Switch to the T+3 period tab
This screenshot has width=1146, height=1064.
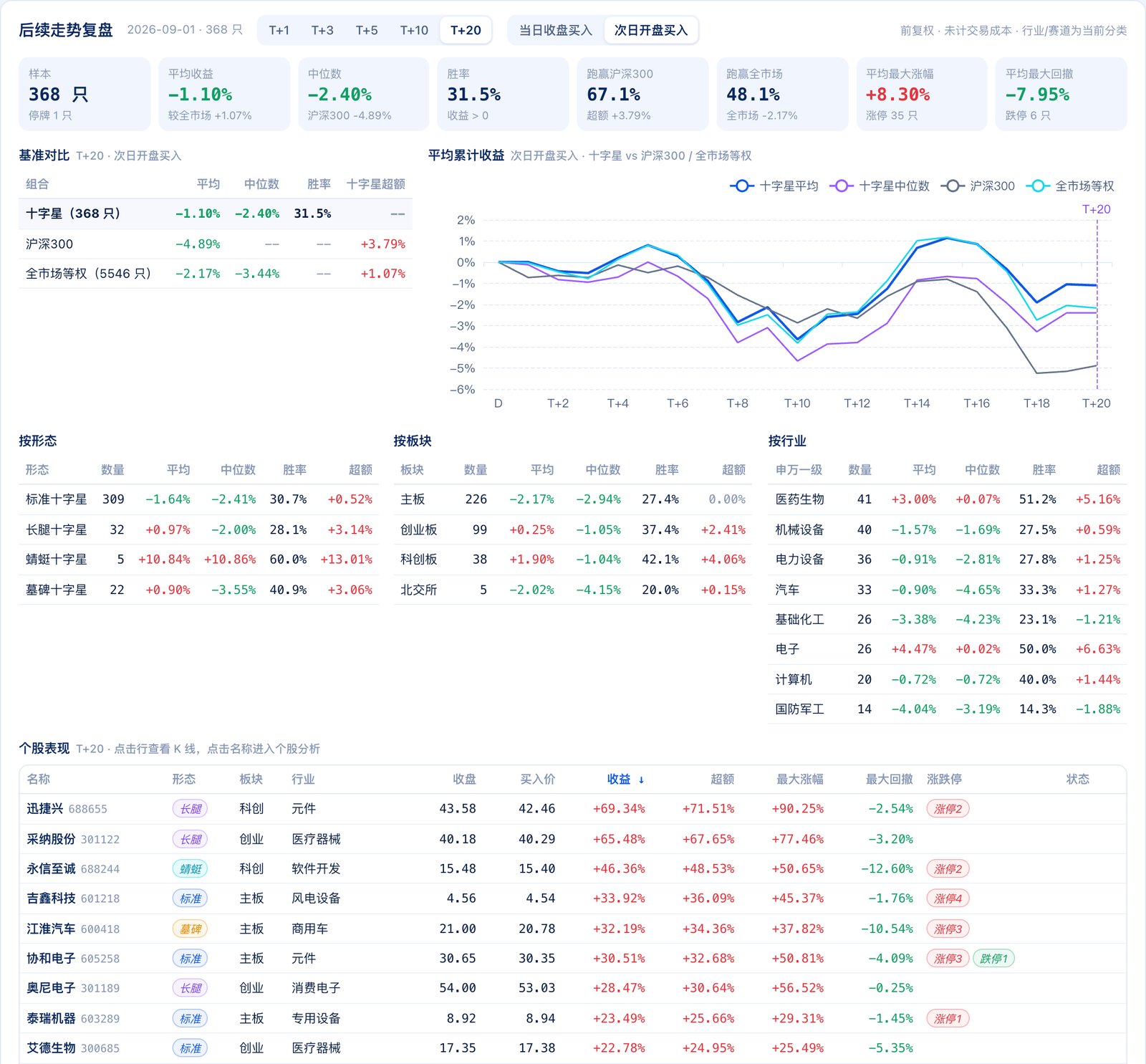pyautogui.click(x=322, y=30)
